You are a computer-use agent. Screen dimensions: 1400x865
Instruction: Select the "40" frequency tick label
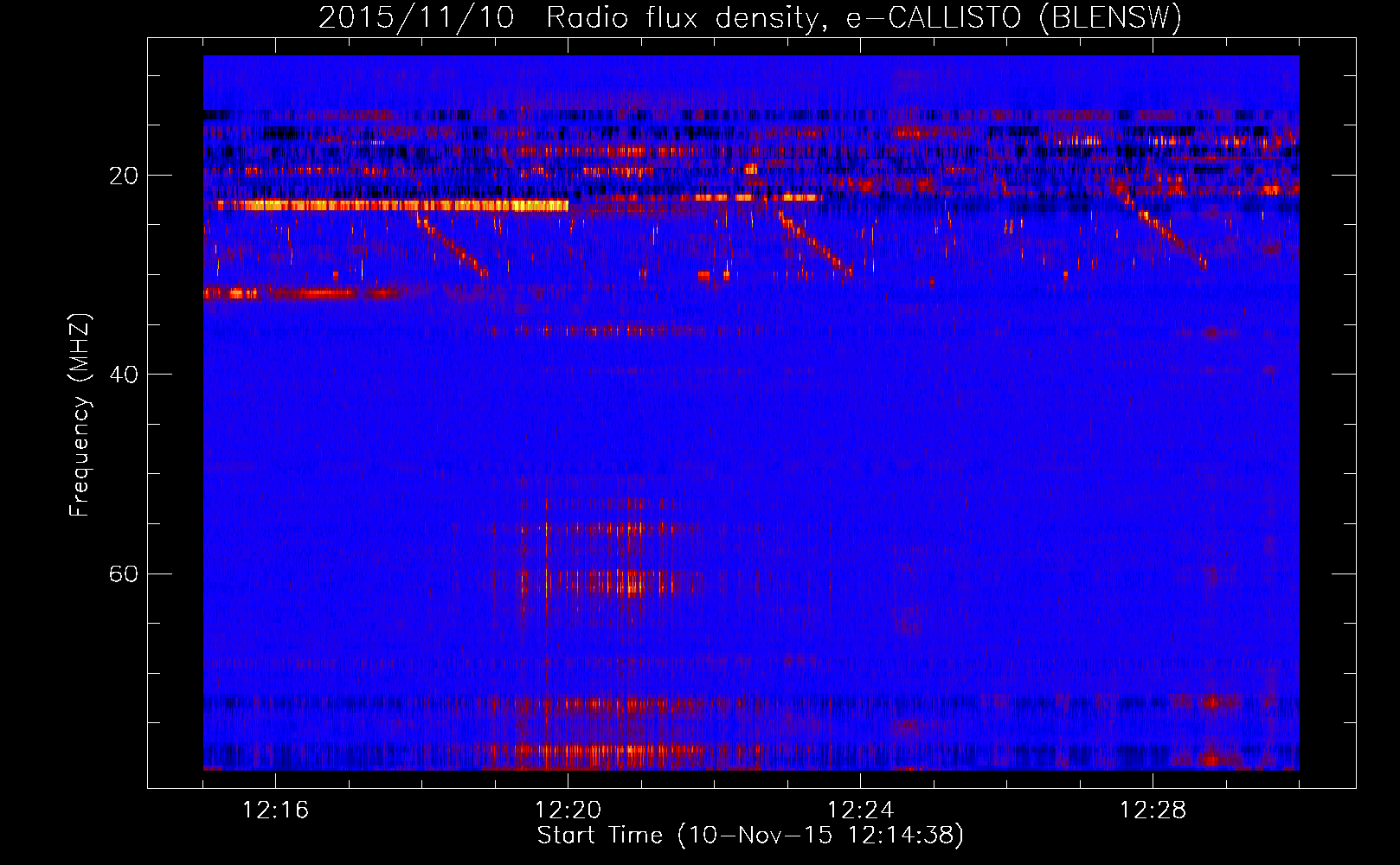[124, 375]
